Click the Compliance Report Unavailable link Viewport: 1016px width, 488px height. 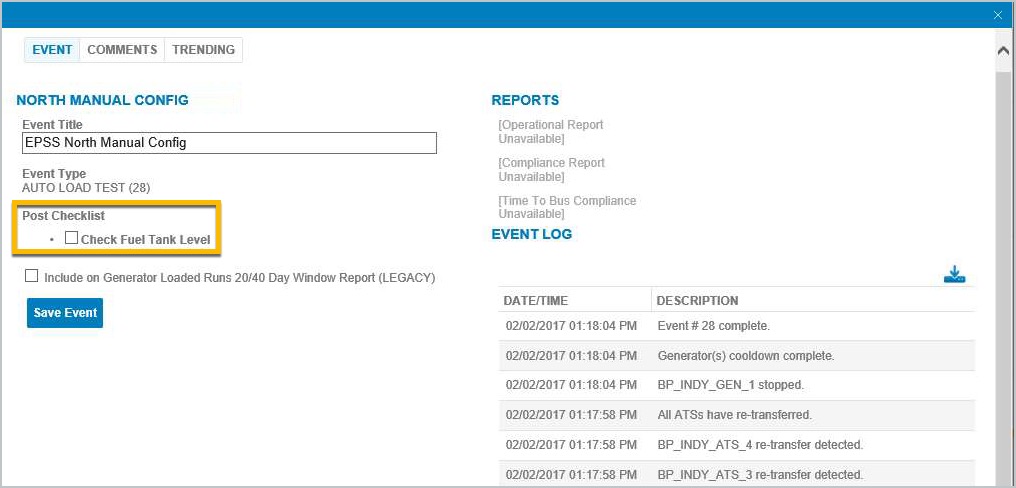tap(551, 170)
